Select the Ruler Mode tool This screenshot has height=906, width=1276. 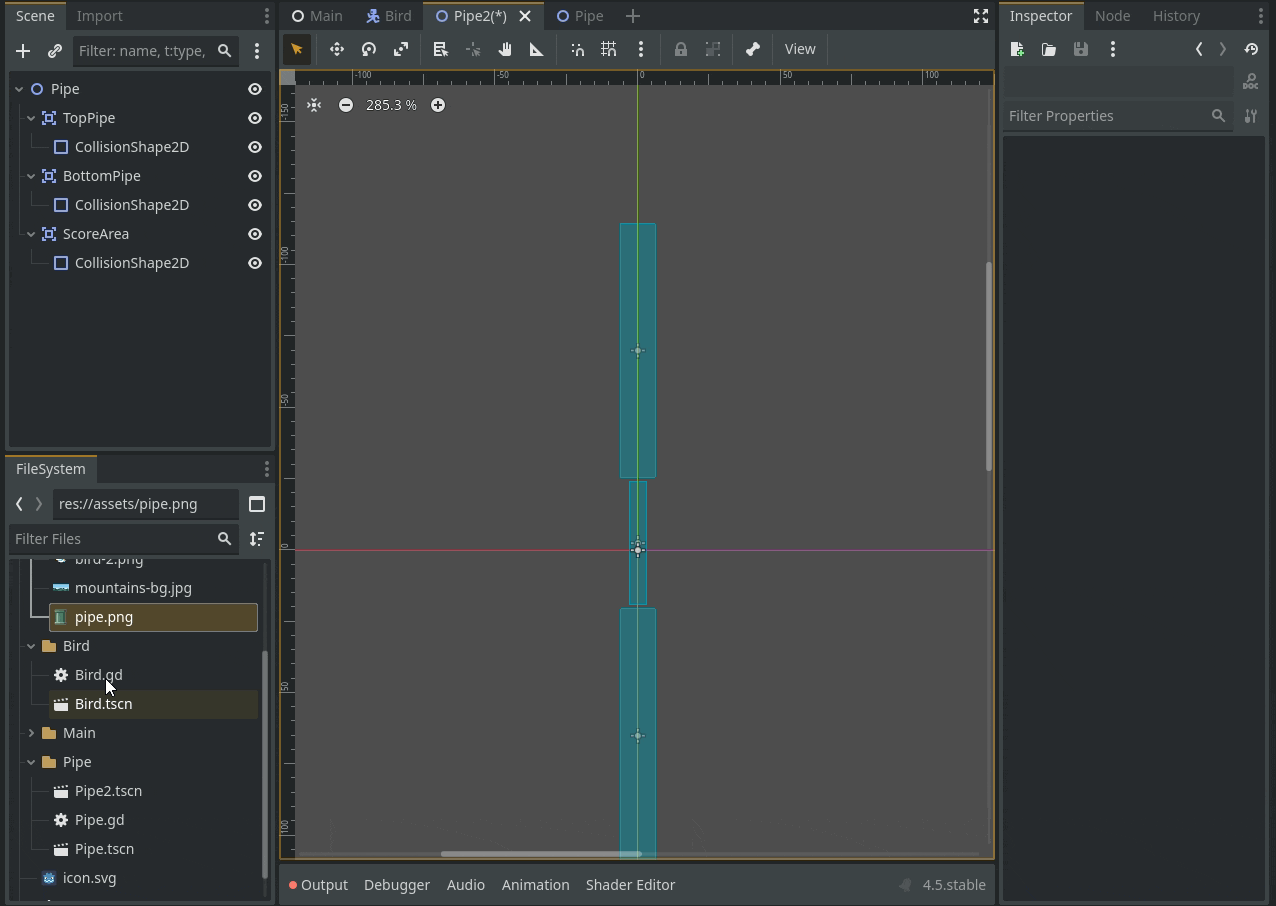[537, 49]
